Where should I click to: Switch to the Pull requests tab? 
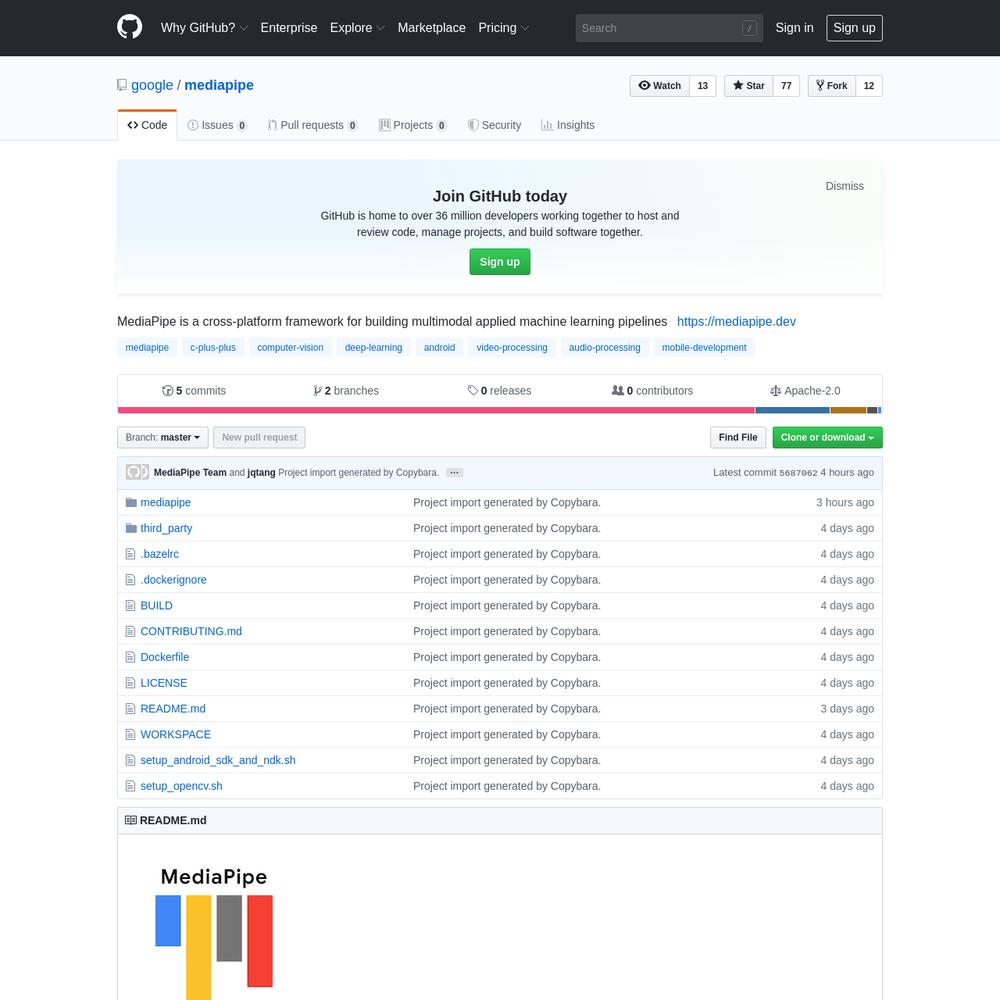tap(312, 125)
